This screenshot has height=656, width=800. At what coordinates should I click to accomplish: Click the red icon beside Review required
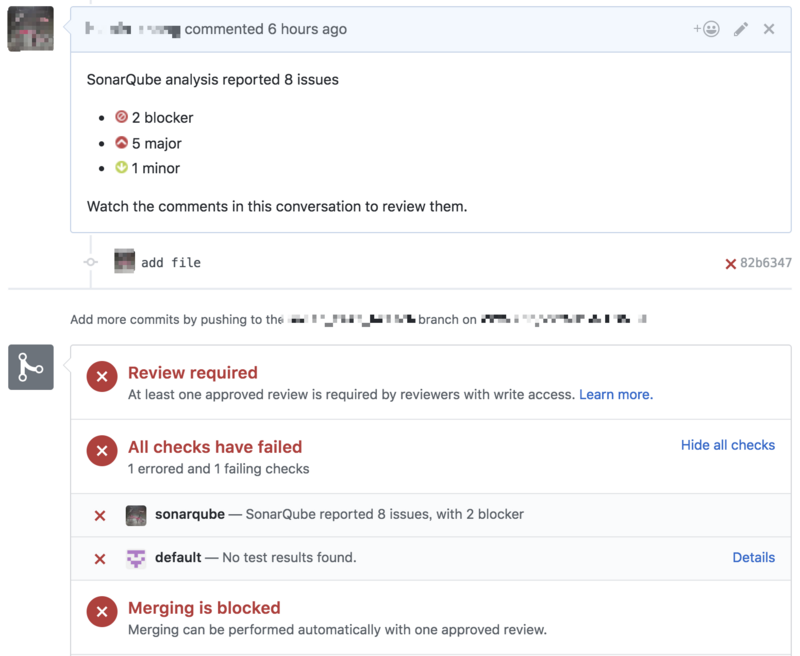point(101,378)
